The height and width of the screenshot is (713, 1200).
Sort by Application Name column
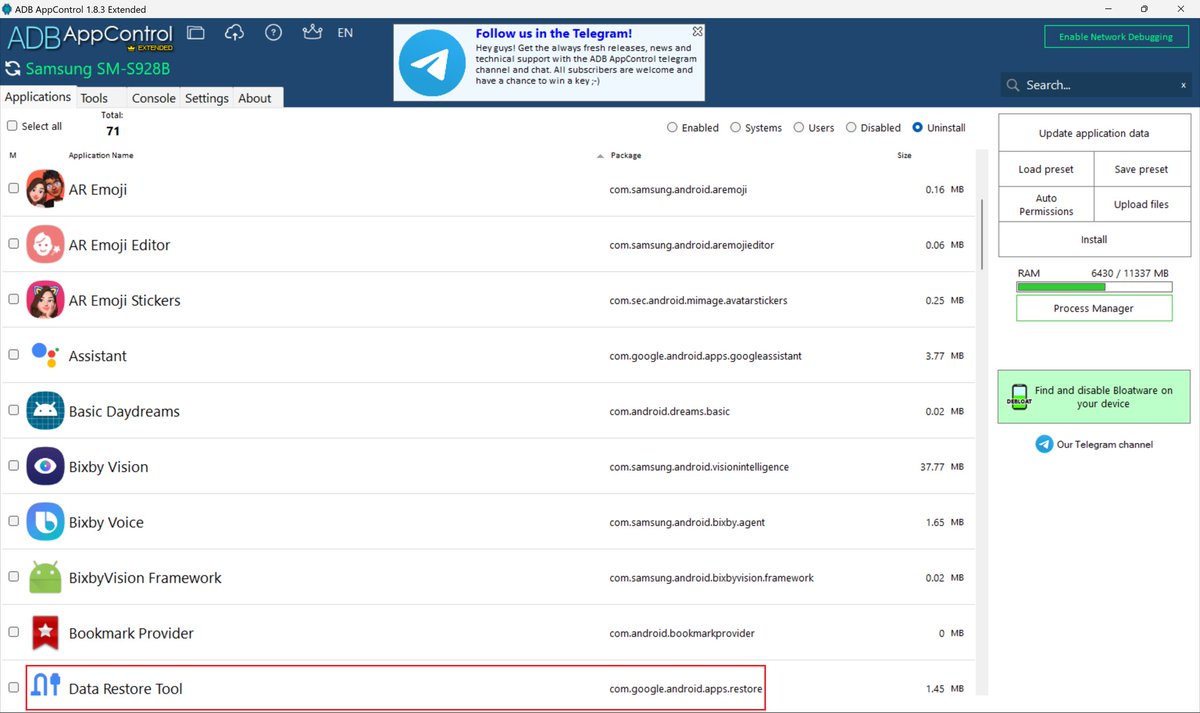click(101, 155)
